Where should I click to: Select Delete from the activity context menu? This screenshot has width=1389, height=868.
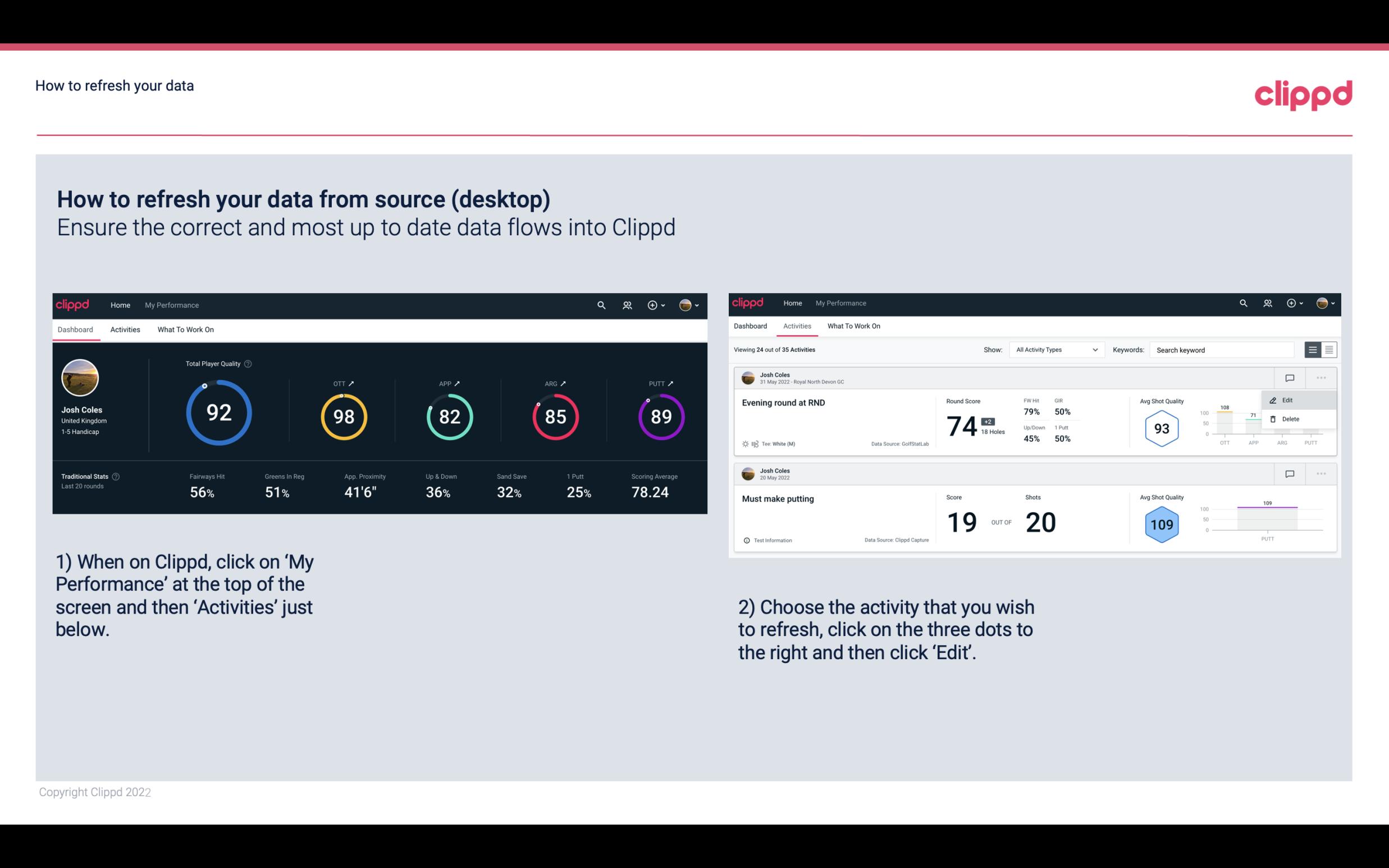coord(1291,419)
